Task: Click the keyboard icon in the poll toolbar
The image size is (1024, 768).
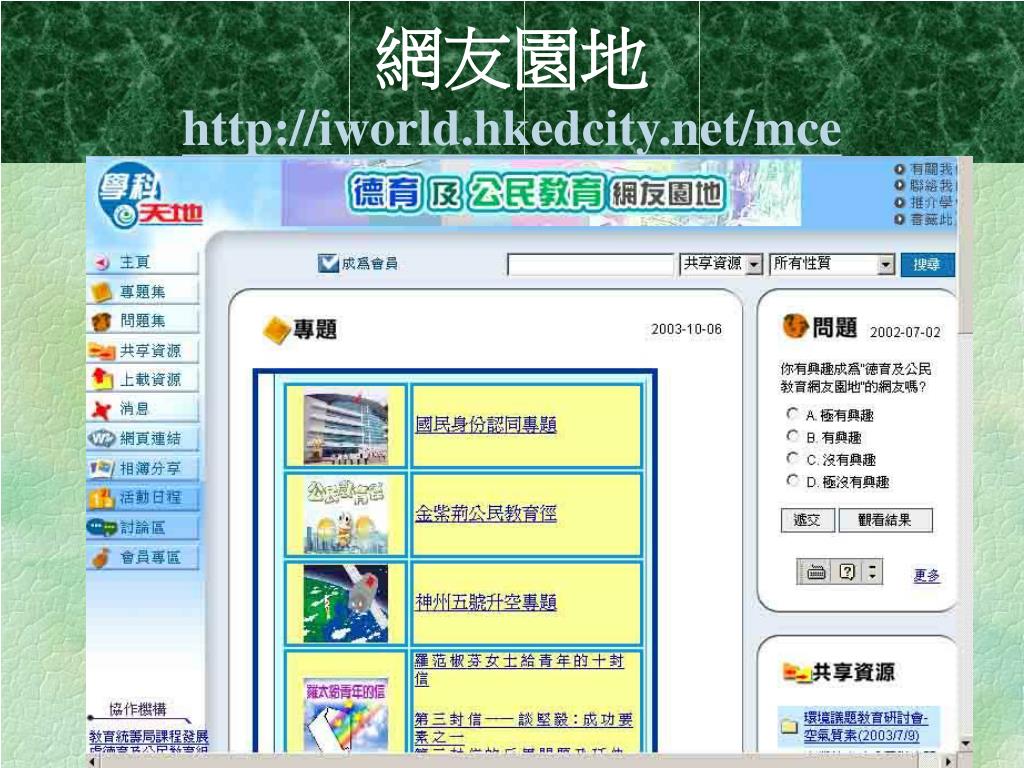Action: point(816,573)
